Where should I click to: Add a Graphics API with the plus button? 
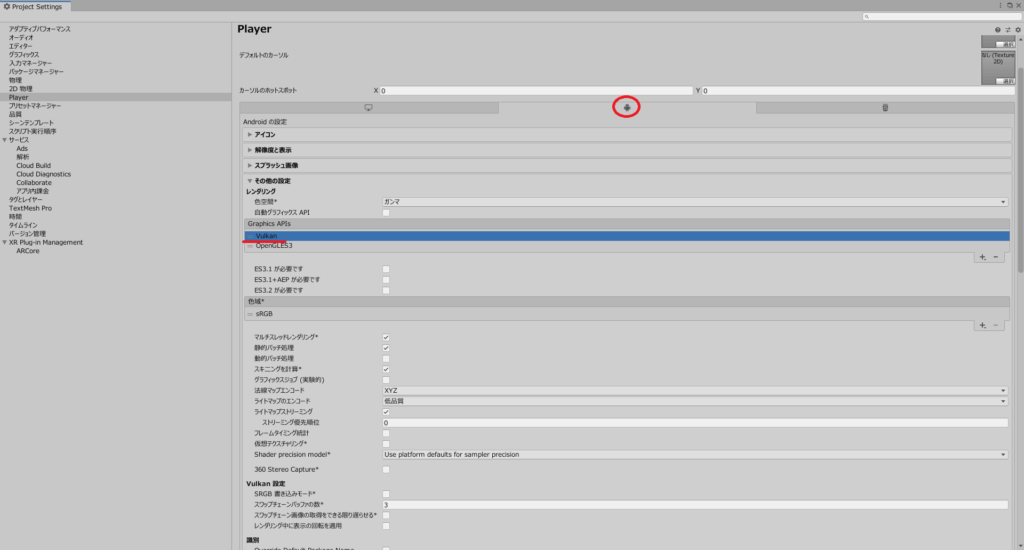pos(982,257)
